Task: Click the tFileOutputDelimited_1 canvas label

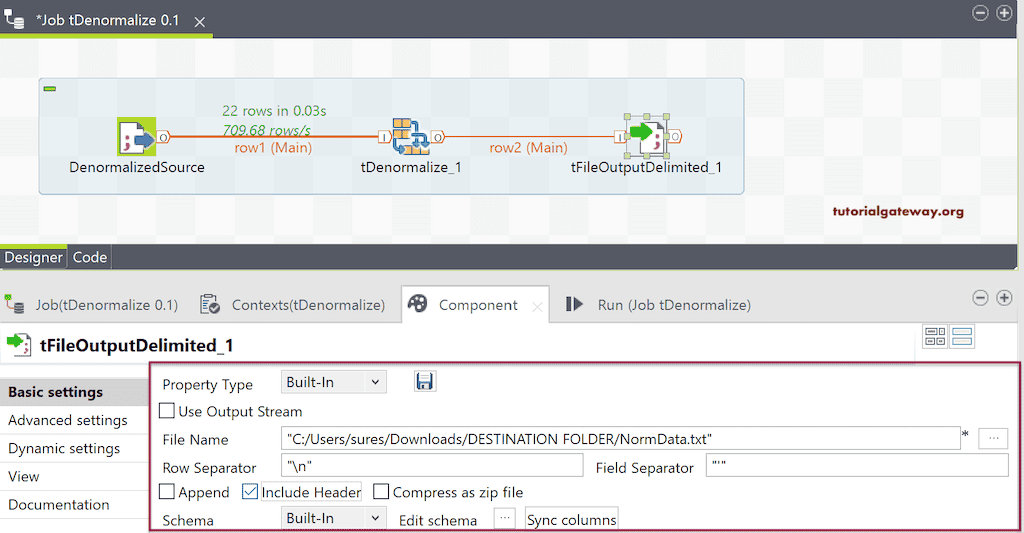Action: coord(647,167)
